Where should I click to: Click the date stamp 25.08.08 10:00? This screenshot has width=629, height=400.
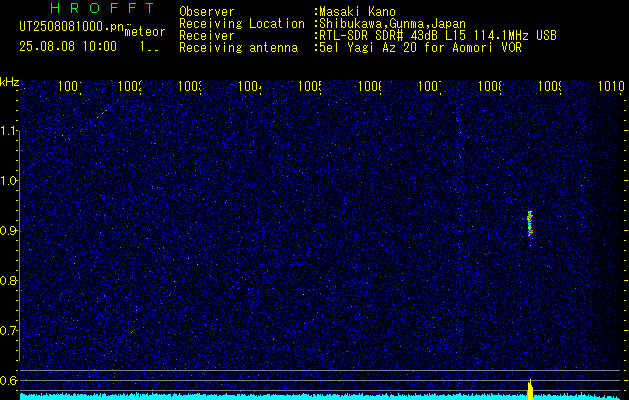68,46
